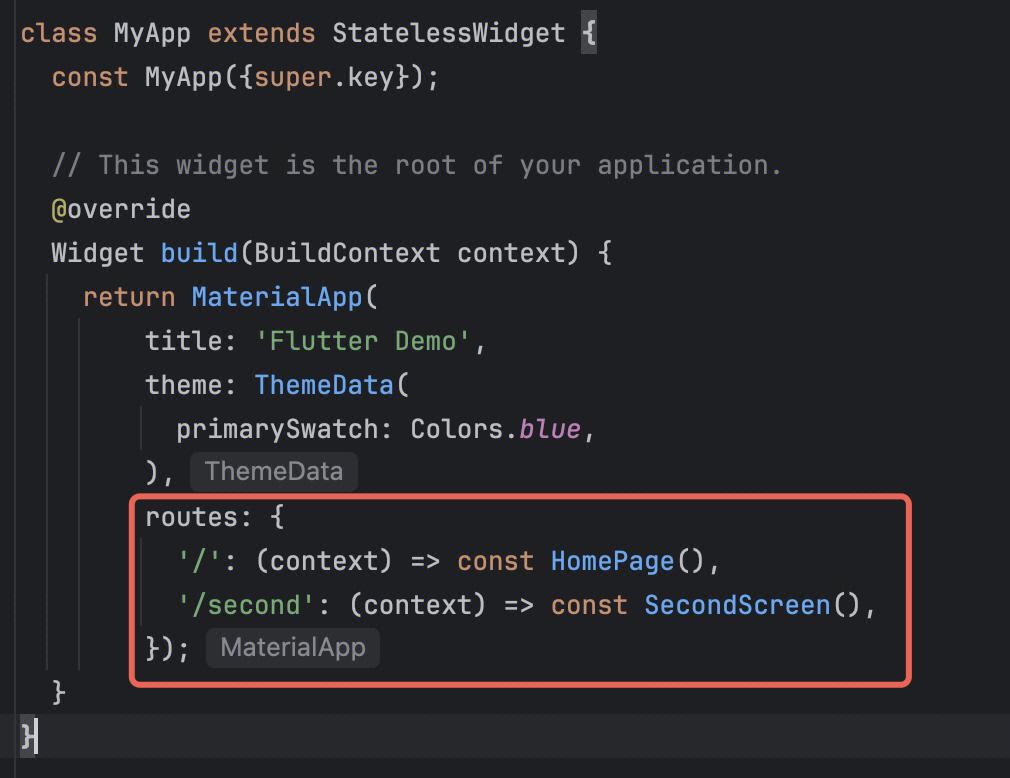The height and width of the screenshot is (778, 1010).
Task: Click the MyApp name in the class declaration
Action: tap(153, 33)
